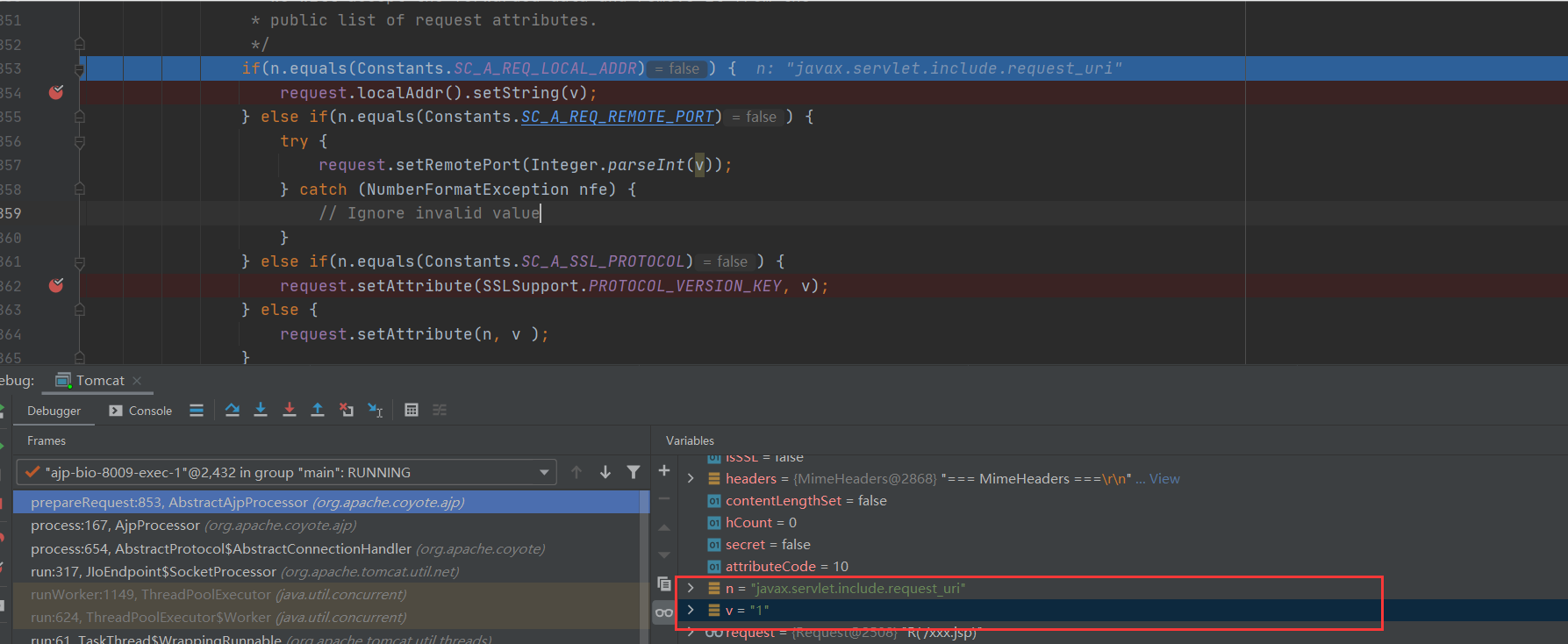Click the View link for headers value
The height and width of the screenshot is (644, 1568).
point(1164,478)
